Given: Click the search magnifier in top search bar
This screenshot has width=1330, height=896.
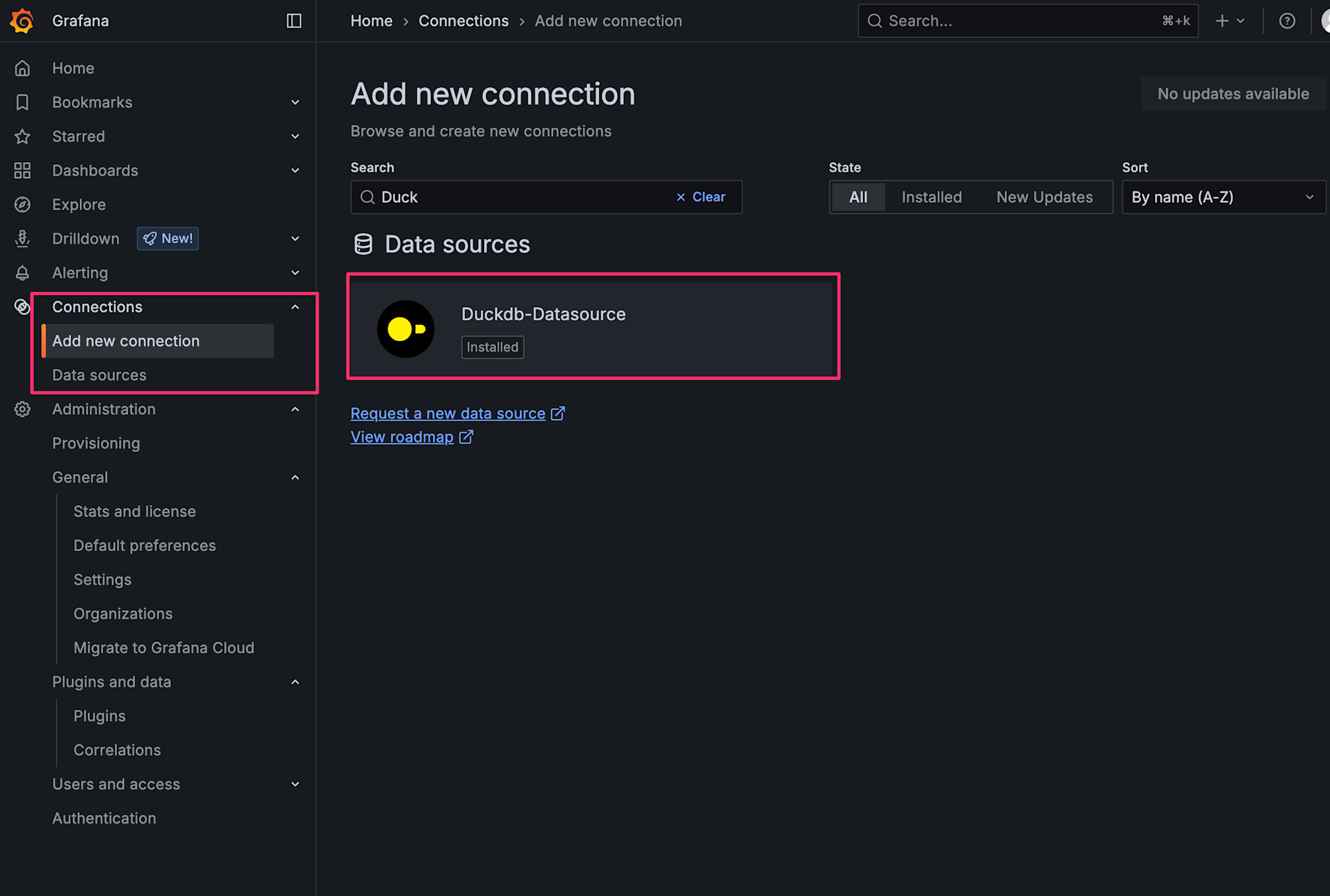Looking at the screenshot, I should click(x=875, y=21).
